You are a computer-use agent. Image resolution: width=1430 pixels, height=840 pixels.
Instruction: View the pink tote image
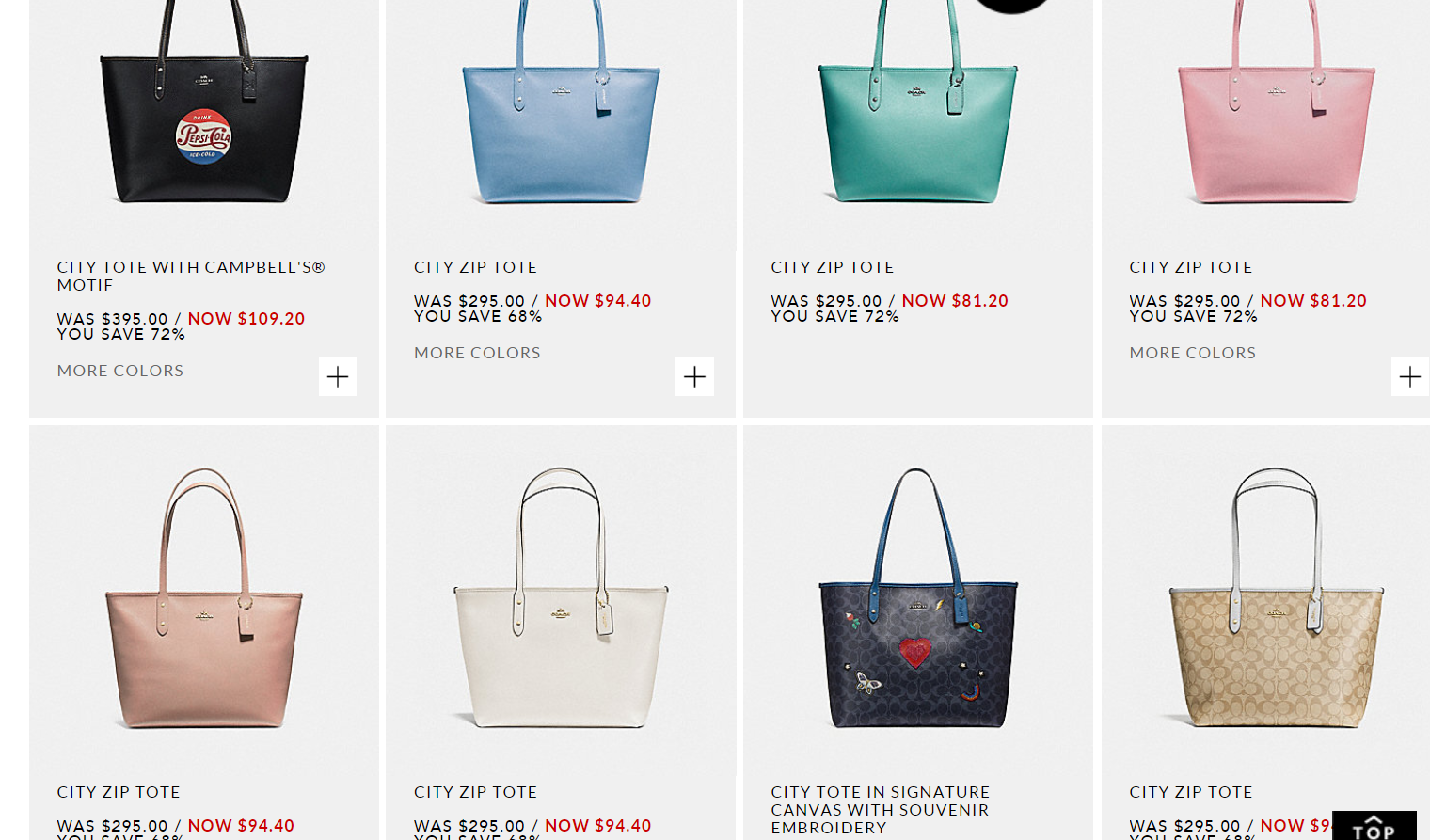pos(1277,103)
